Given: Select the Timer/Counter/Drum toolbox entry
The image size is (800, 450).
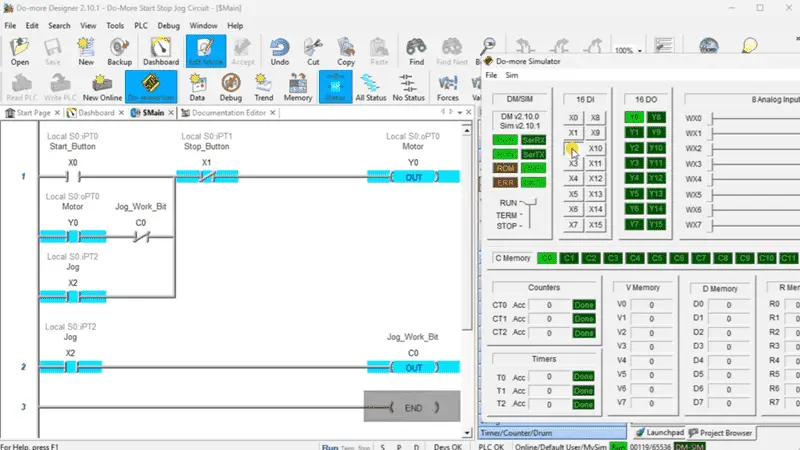Looking at the screenshot, I should click(x=553, y=433).
